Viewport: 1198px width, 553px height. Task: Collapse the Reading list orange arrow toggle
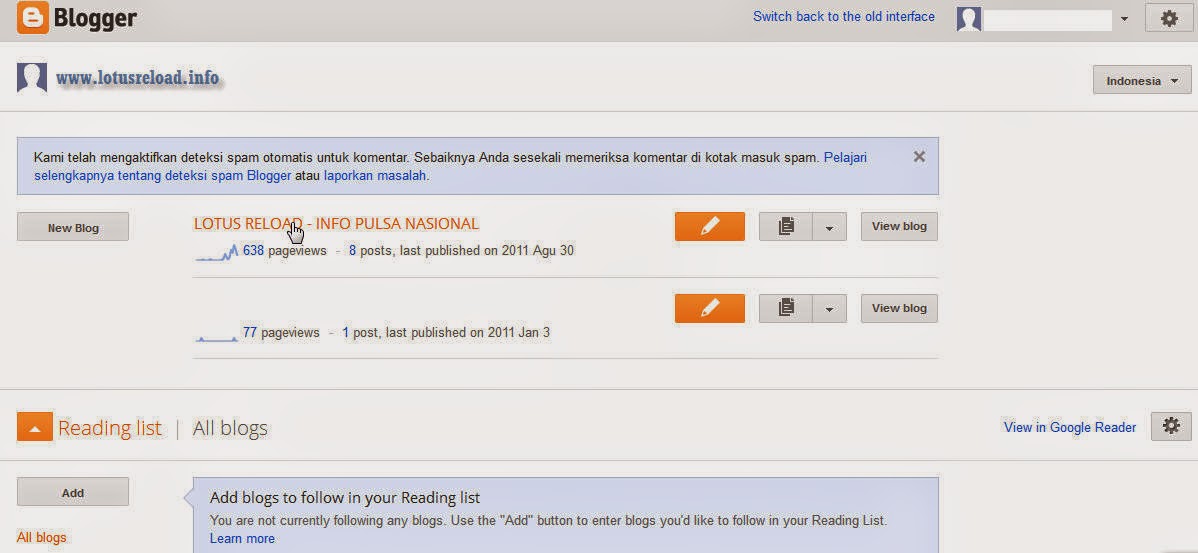coord(34,428)
